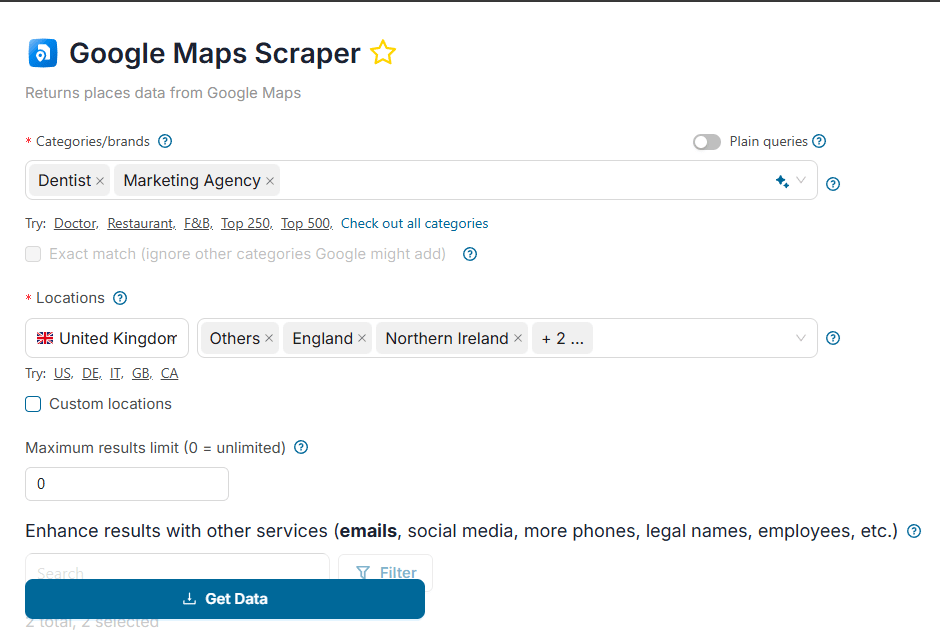940x641 pixels.
Task: Try the Top 250 categories suggestion
Action: pos(246,224)
